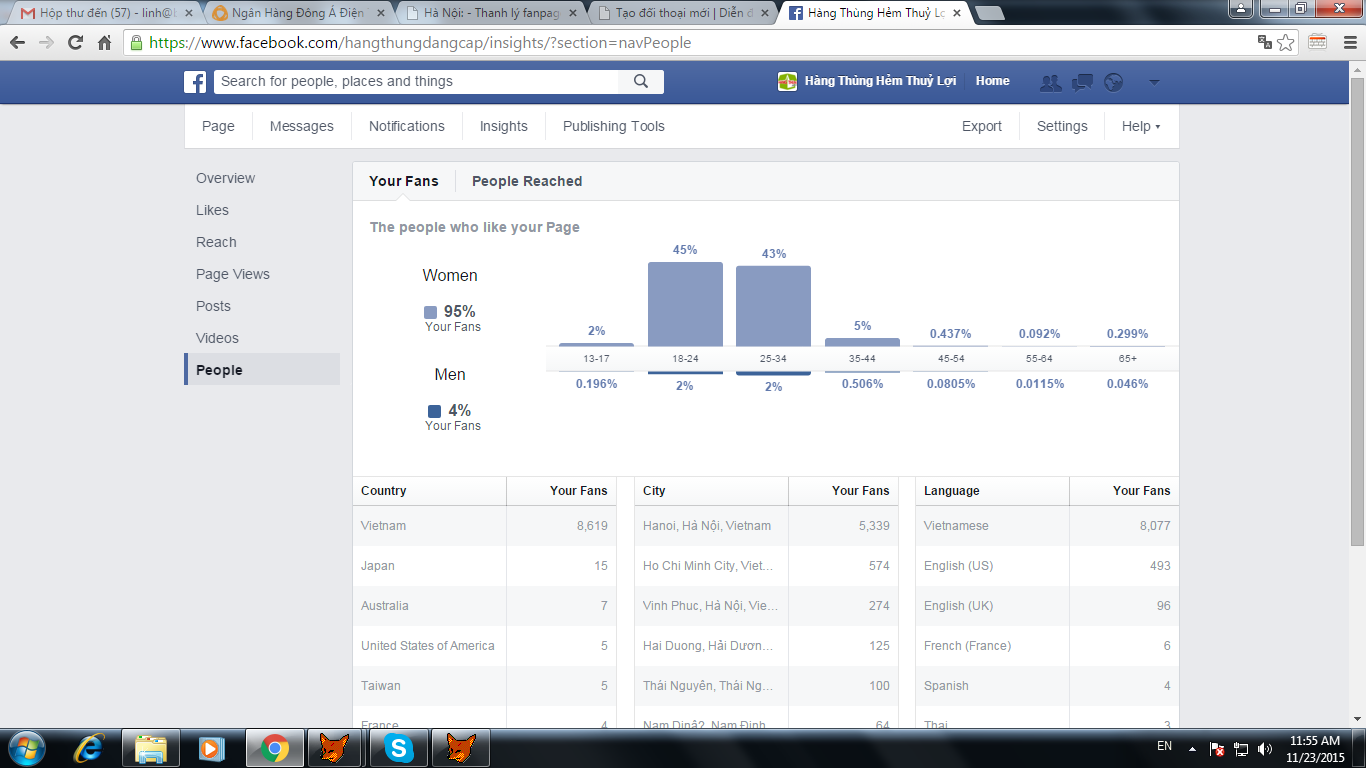Expand the account dropdown arrow
1366x768 pixels.
tap(1153, 83)
